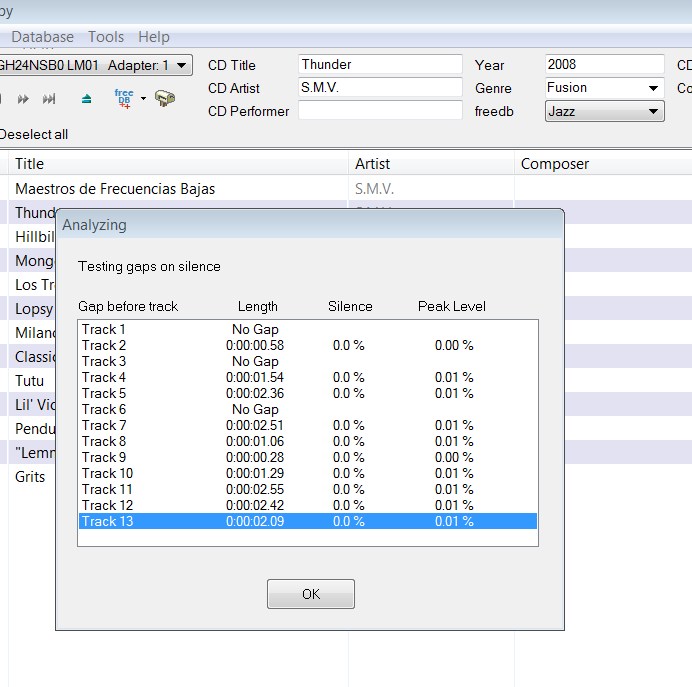Select the Track 9 gap row

308,457
